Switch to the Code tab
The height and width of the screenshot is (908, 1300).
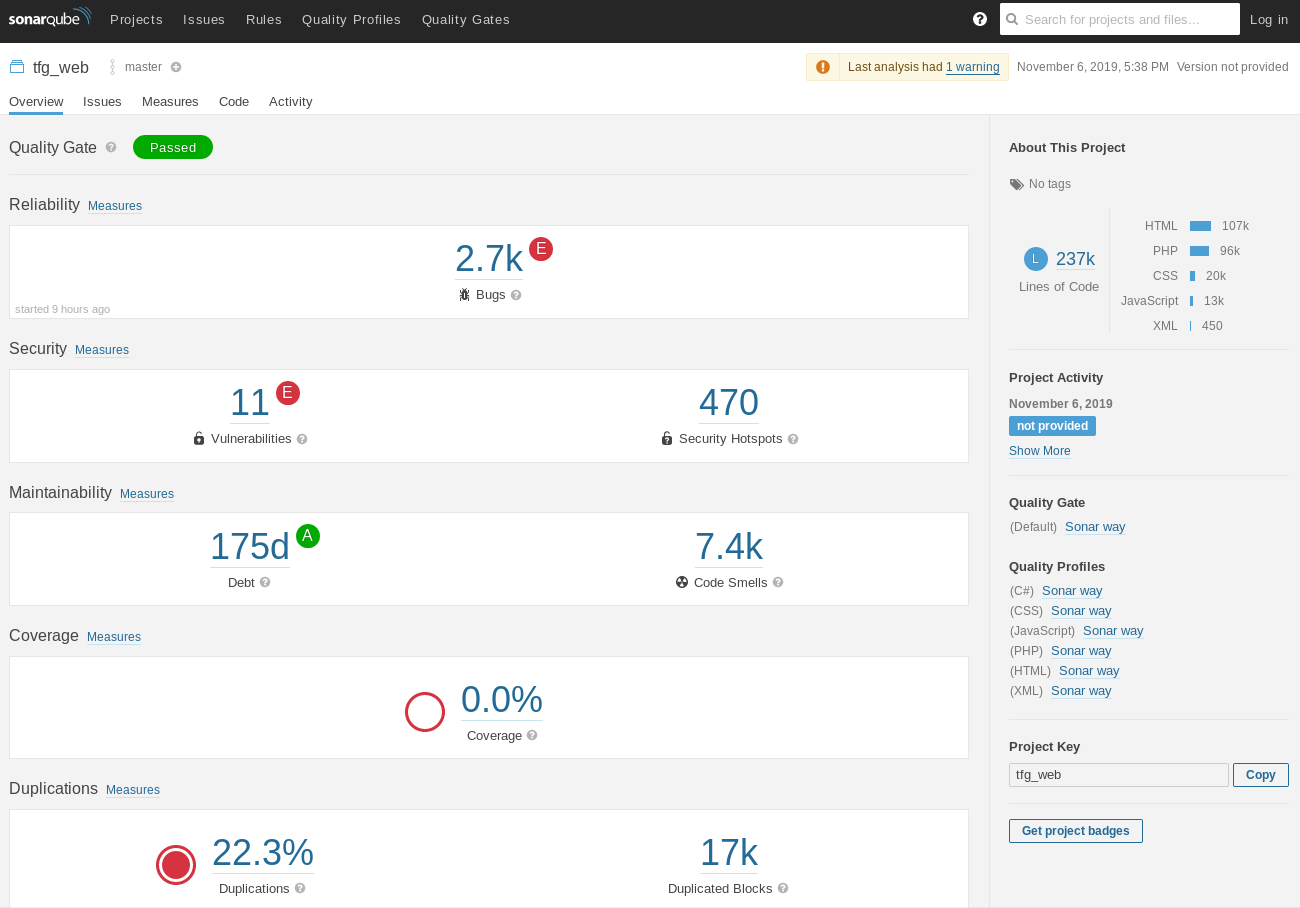234,102
